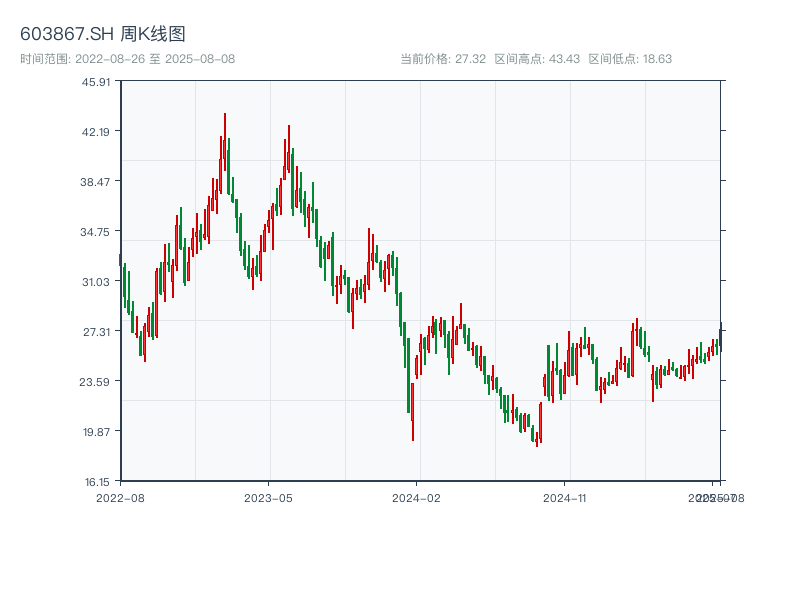Viewport: 800px width, 600px height.
Task: Click the y-axis label 31.03
Action: pos(96,282)
